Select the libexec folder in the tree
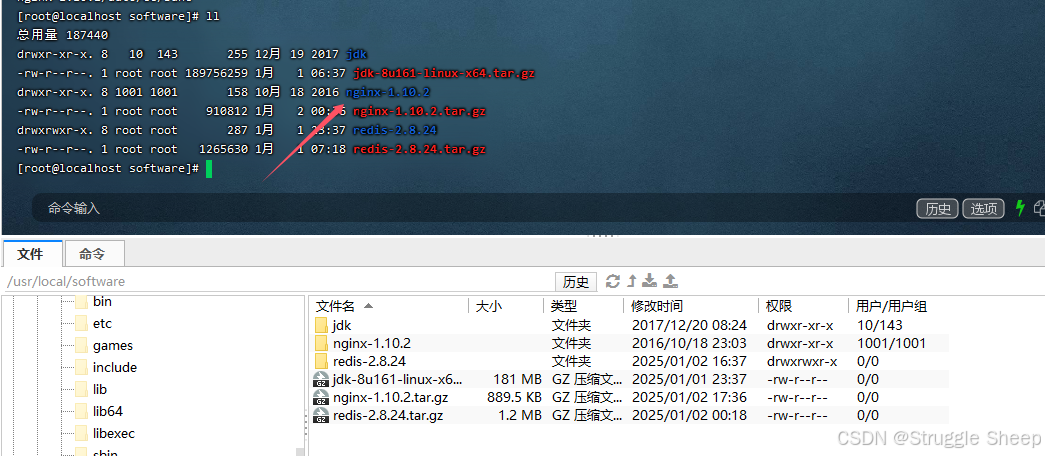Image resolution: width=1045 pixels, height=456 pixels. [114, 433]
